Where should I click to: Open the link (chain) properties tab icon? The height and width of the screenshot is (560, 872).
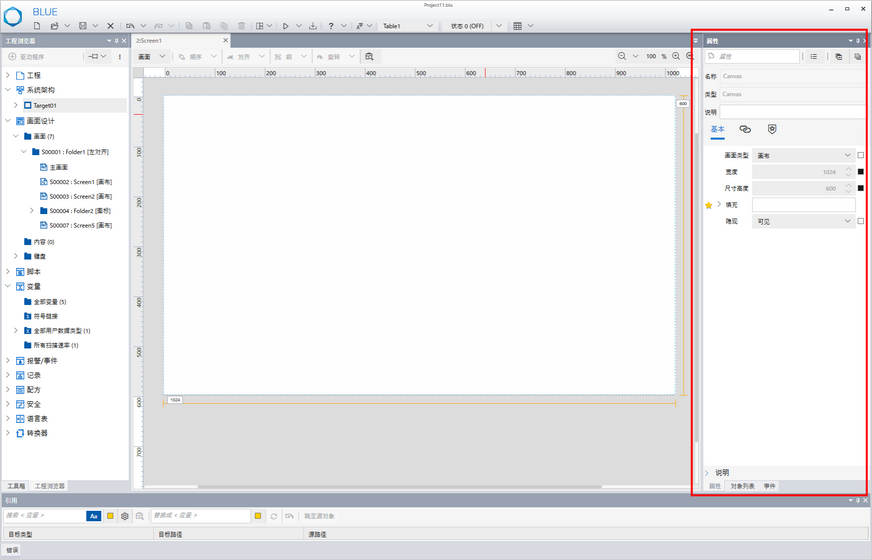(x=745, y=129)
